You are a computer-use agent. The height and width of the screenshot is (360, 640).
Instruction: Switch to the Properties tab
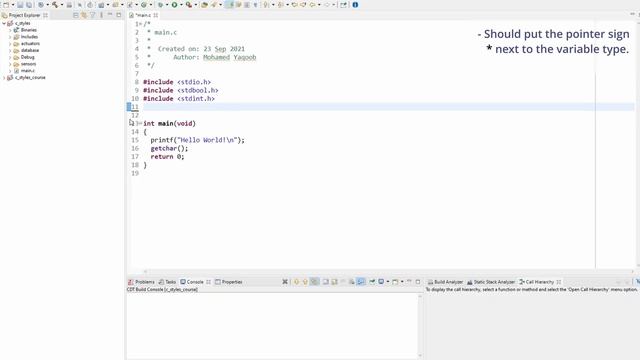[x=229, y=282]
